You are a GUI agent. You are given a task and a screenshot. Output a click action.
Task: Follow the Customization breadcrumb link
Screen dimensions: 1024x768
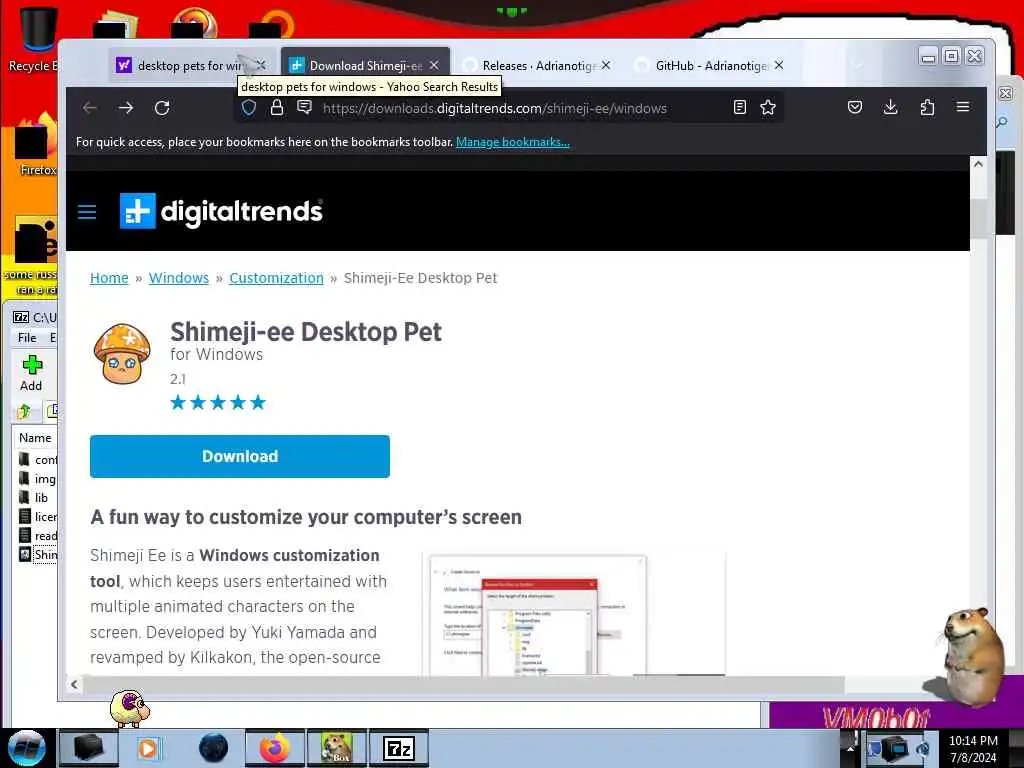(x=276, y=278)
